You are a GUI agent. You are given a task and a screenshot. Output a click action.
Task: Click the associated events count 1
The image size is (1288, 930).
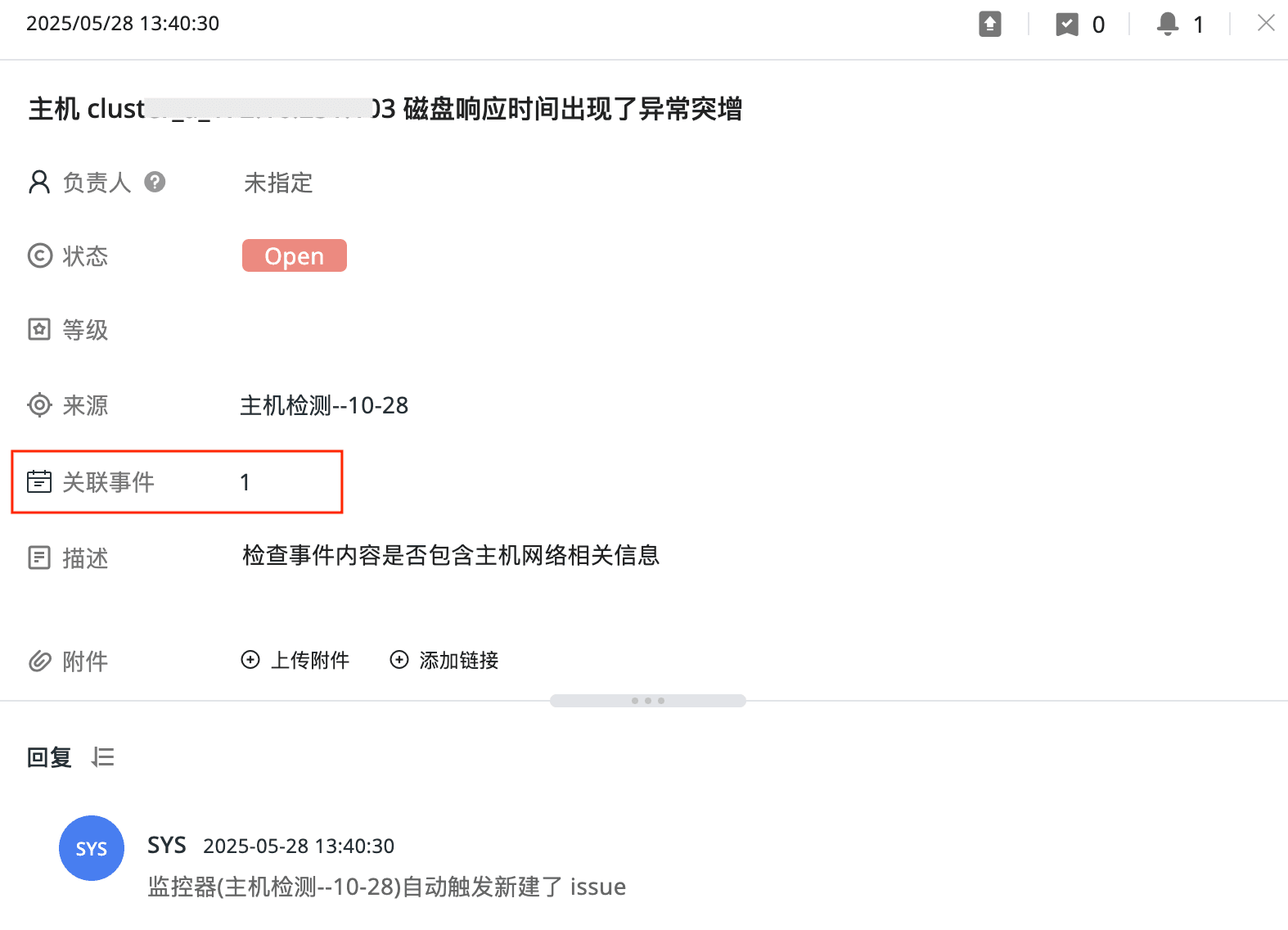245,482
